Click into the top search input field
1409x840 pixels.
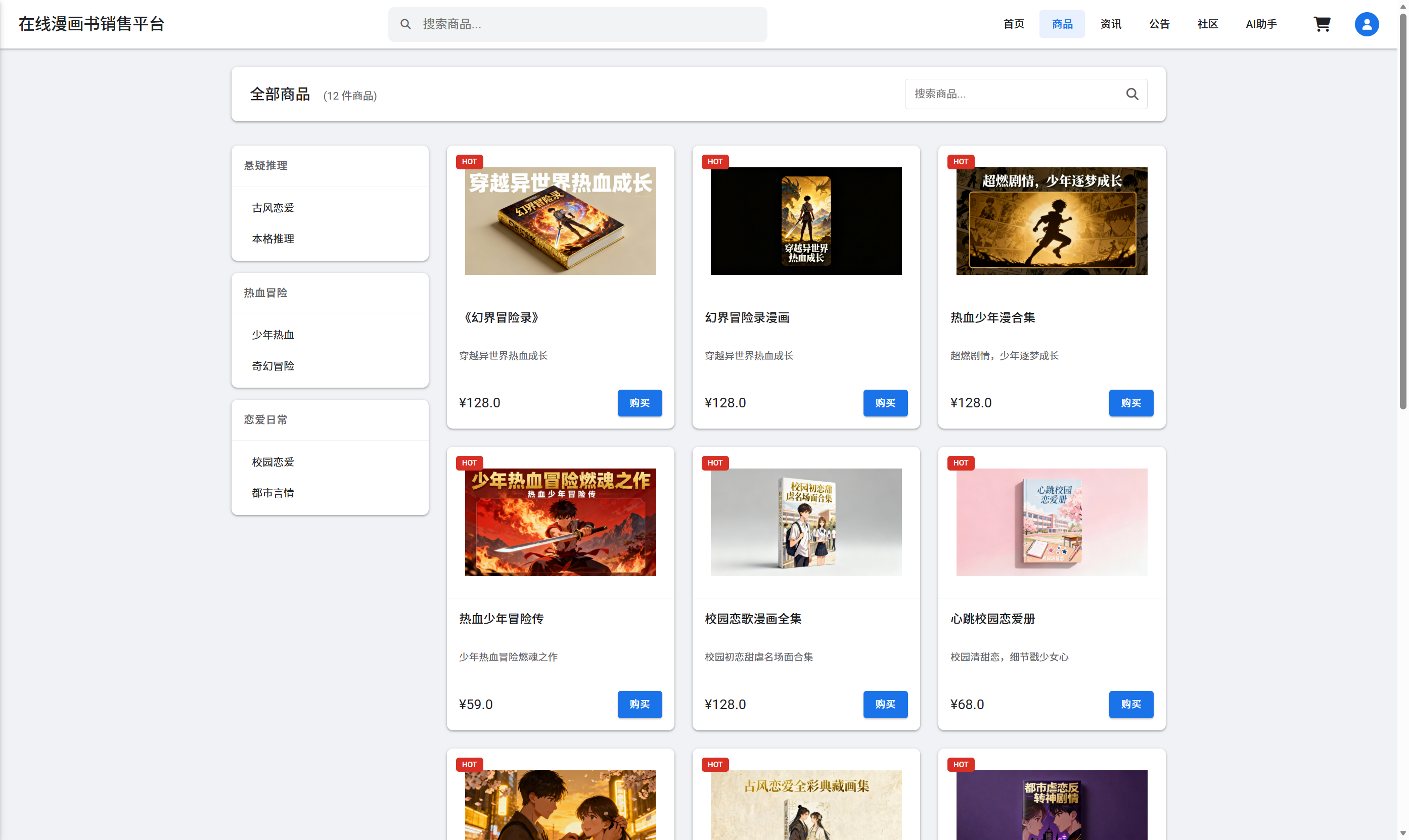577,24
